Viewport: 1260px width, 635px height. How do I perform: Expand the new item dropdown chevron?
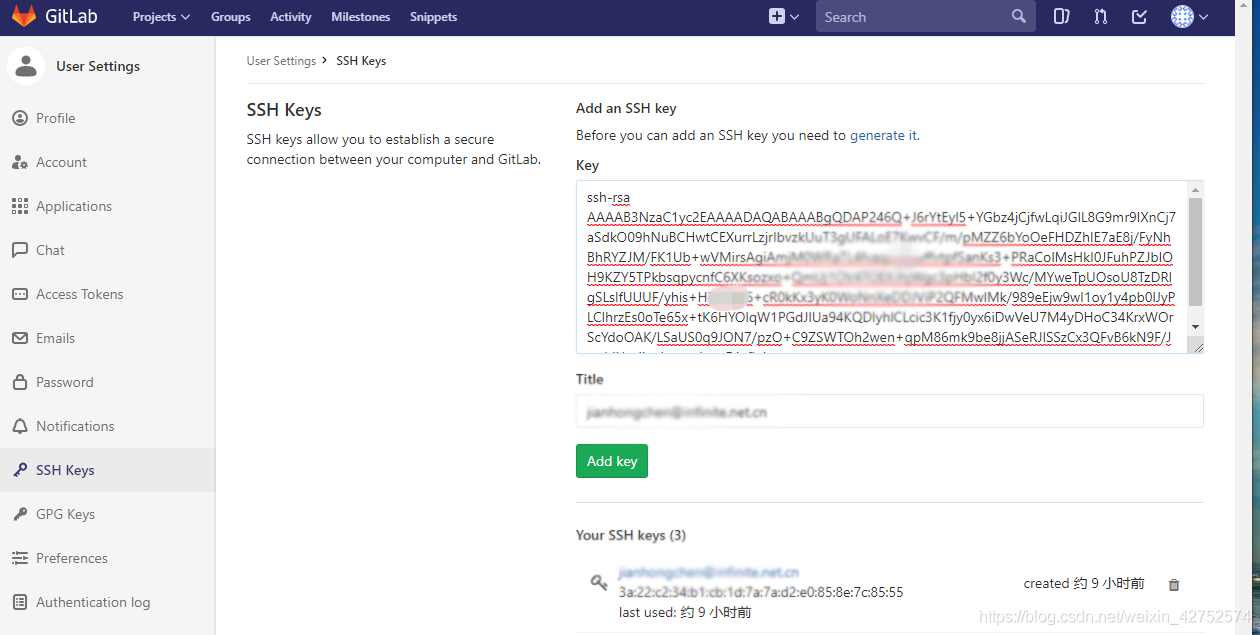(795, 17)
